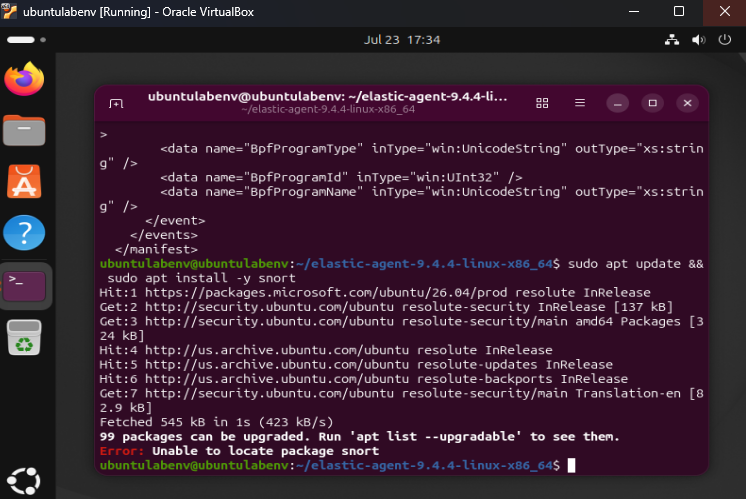Click the Activities workspace indicator pill
Viewport: 746px width, 499px height.
click(21, 40)
